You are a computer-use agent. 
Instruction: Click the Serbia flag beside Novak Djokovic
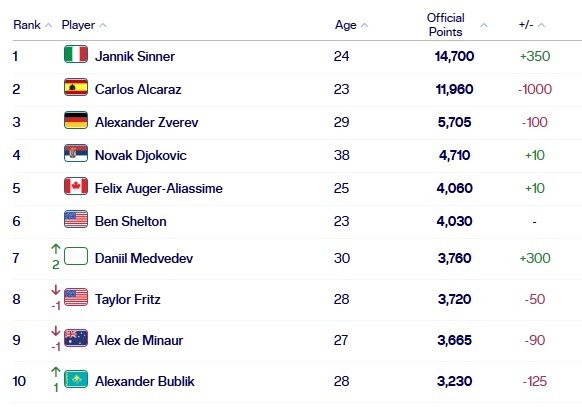click(76, 153)
